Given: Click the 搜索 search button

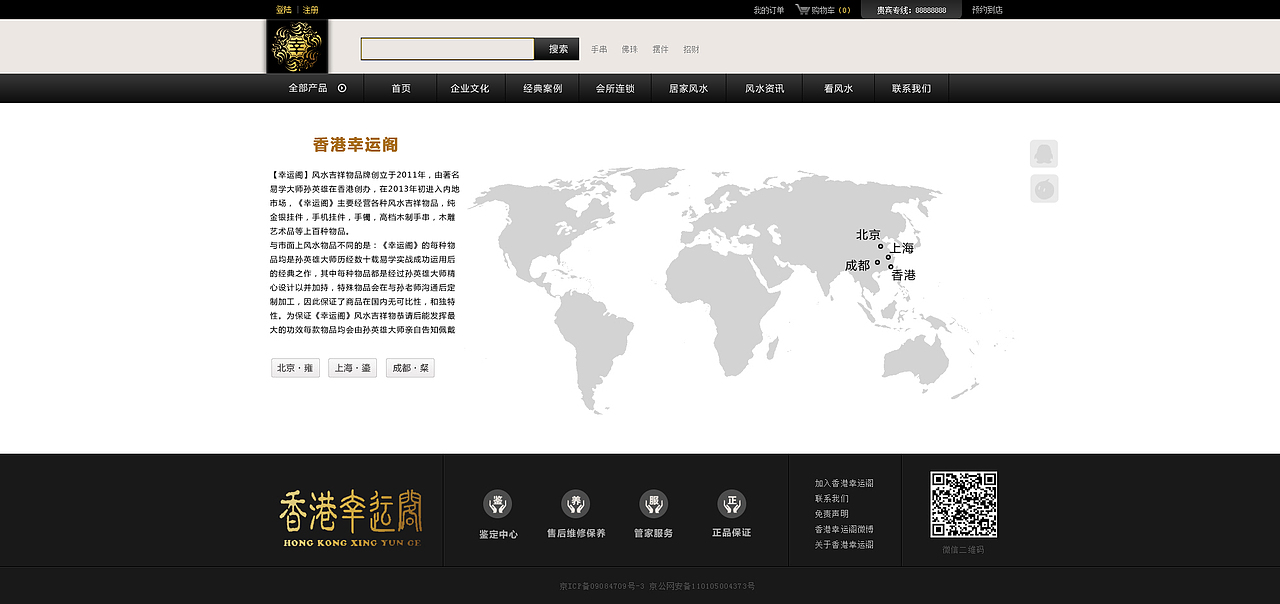Looking at the screenshot, I should 558,49.
